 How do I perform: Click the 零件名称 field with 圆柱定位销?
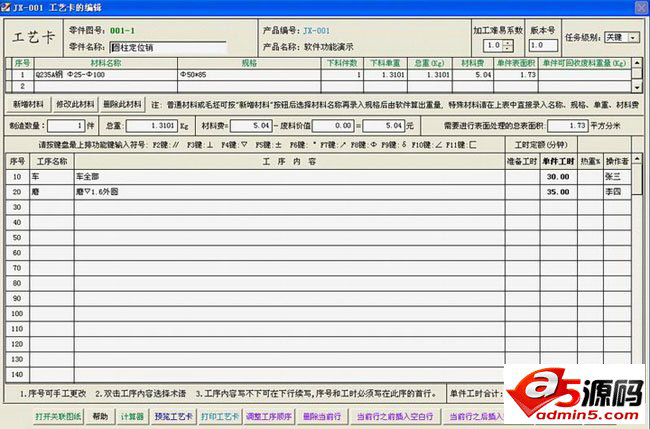pyautogui.click(x=168, y=48)
